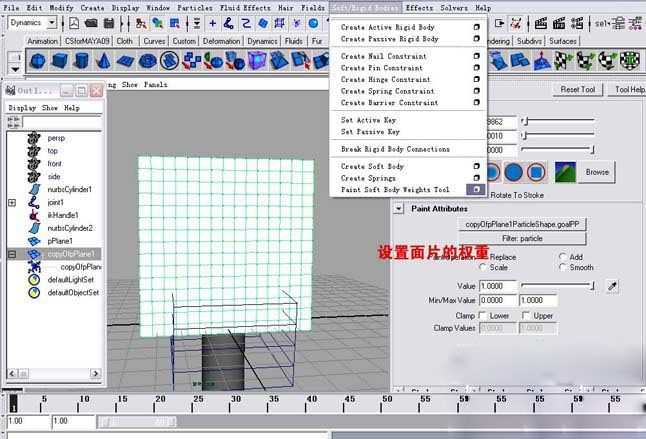Click the render current frame clapper icon
Viewport: 646px width, 439px height.
541,23
